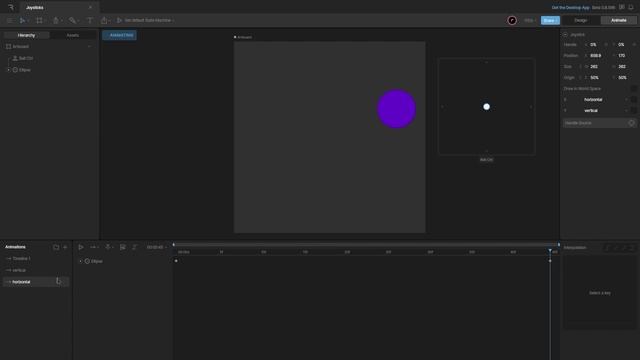Toggle invert checkbox for horizontal X axis
Viewport: 640px width, 360px height.
(x=633, y=100)
